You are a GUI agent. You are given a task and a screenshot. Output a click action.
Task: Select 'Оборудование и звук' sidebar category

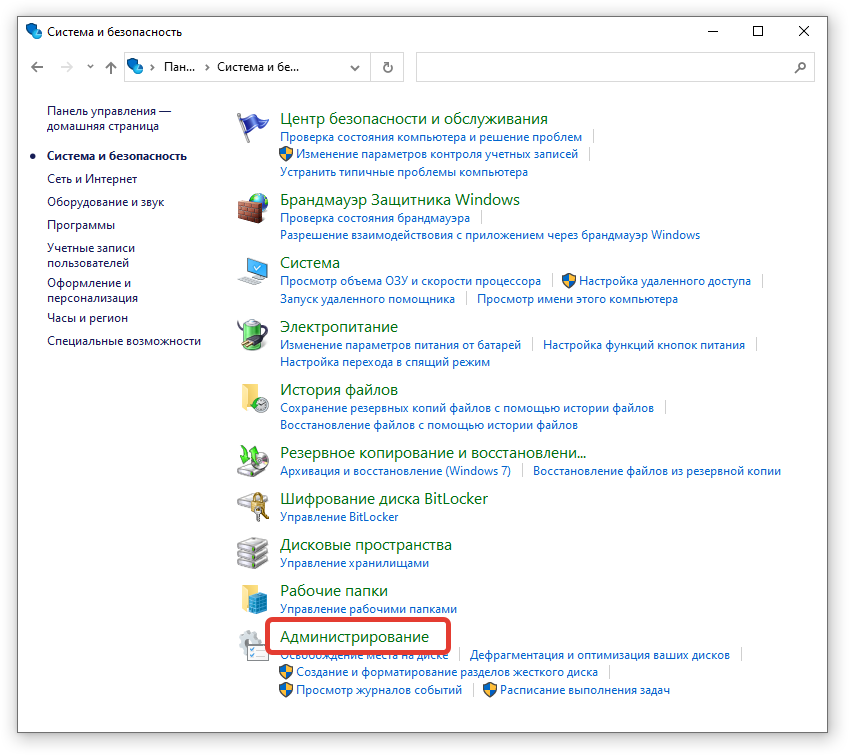coord(105,202)
